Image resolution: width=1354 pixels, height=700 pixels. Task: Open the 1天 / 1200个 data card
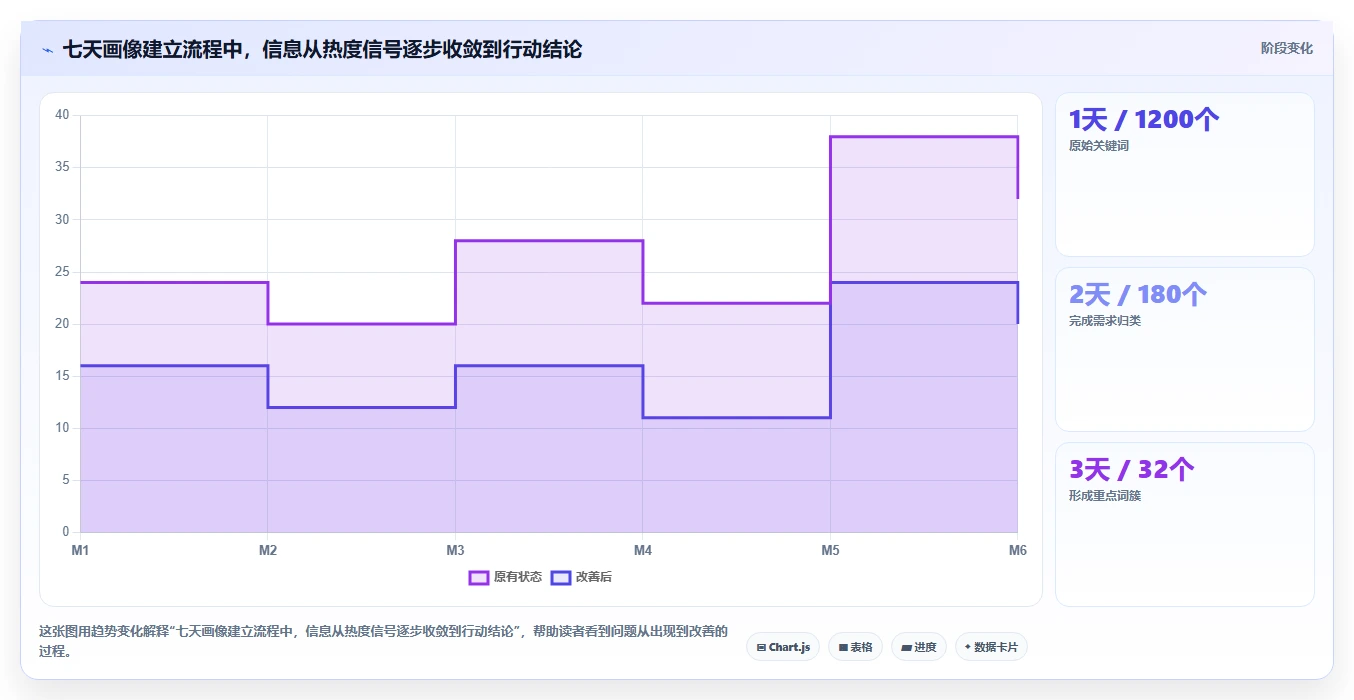[1185, 175]
